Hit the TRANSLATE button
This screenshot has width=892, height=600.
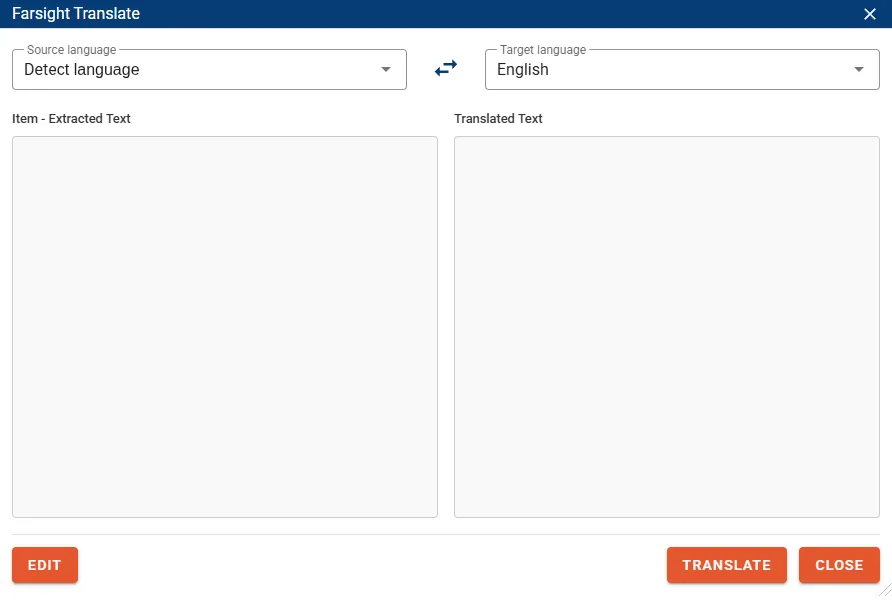pyautogui.click(x=726, y=565)
